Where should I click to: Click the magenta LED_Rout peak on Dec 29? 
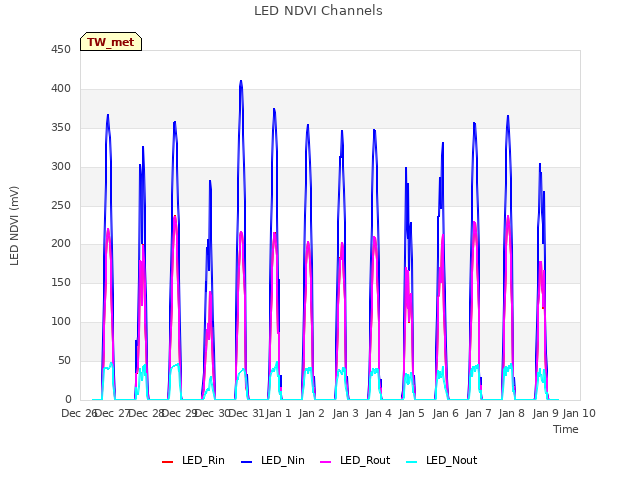click(x=175, y=216)
